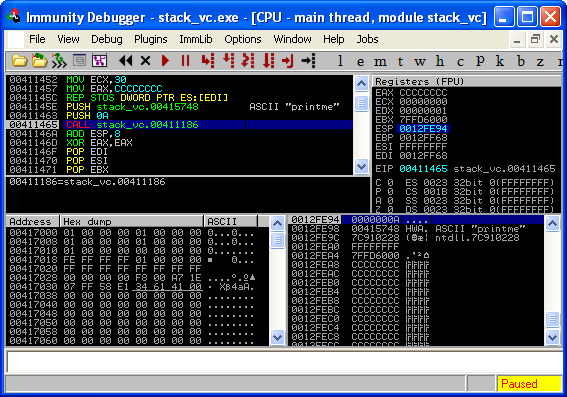567x397 pixels.
Task: Pause execution with the pause icon
Action: coord(186,61)
